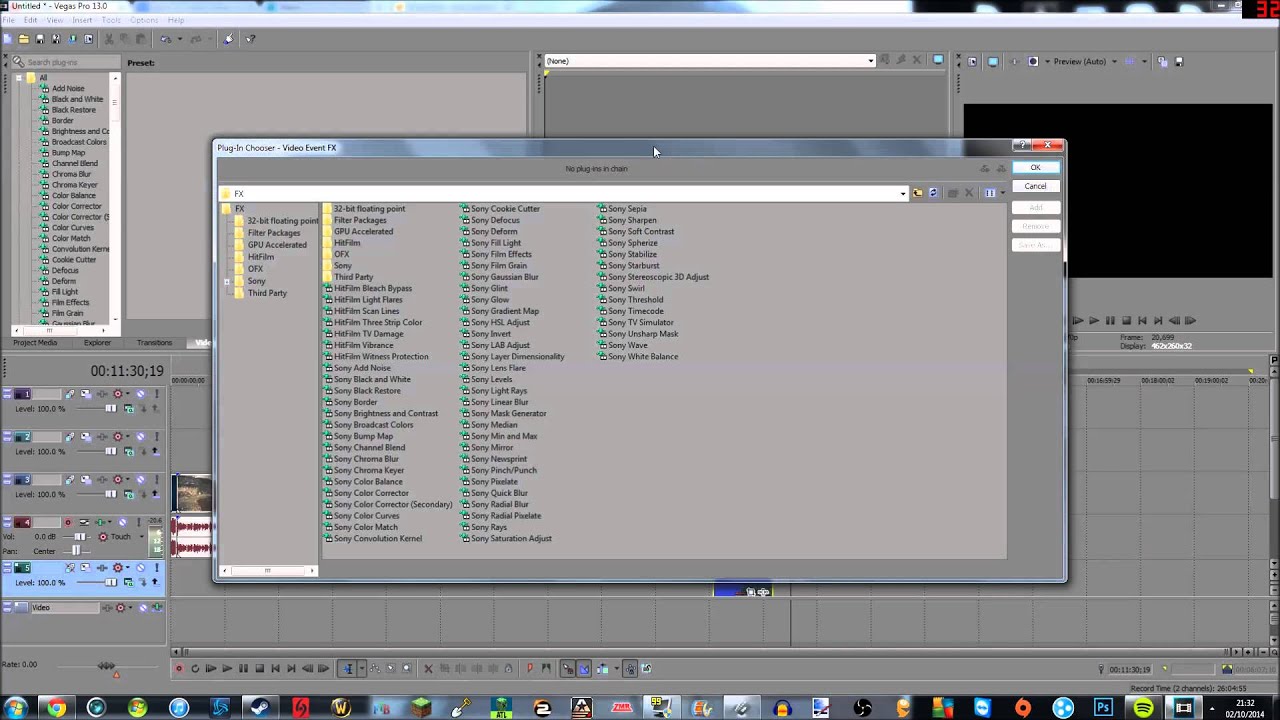Open the Views dropdown arrow in chooser
The height and width of the screenshot is (720, 1280).
pos(1003,194)
